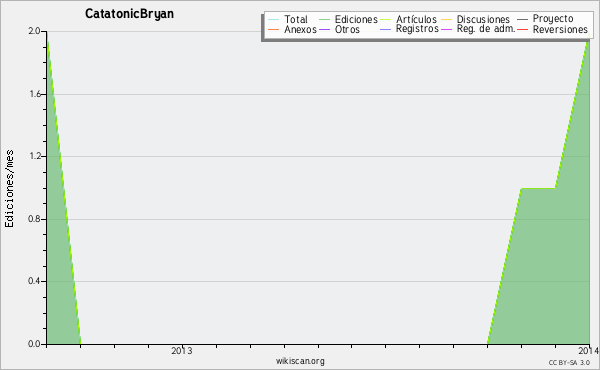Click the 0.8 y-axis value

coord(34,219)
